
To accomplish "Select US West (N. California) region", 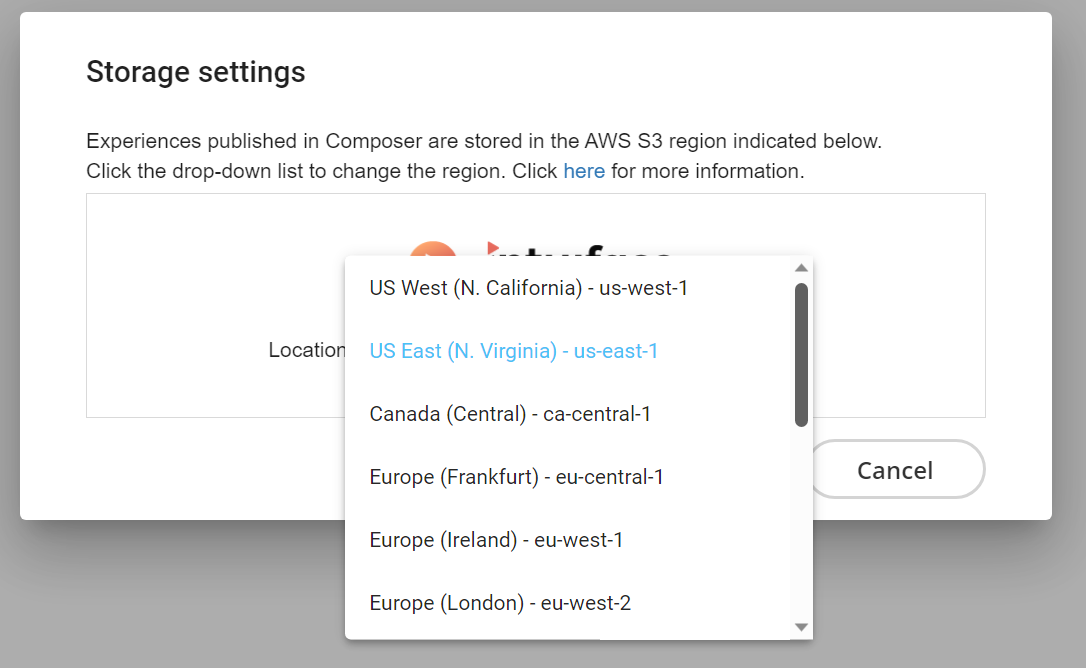I will coord(567,288).
